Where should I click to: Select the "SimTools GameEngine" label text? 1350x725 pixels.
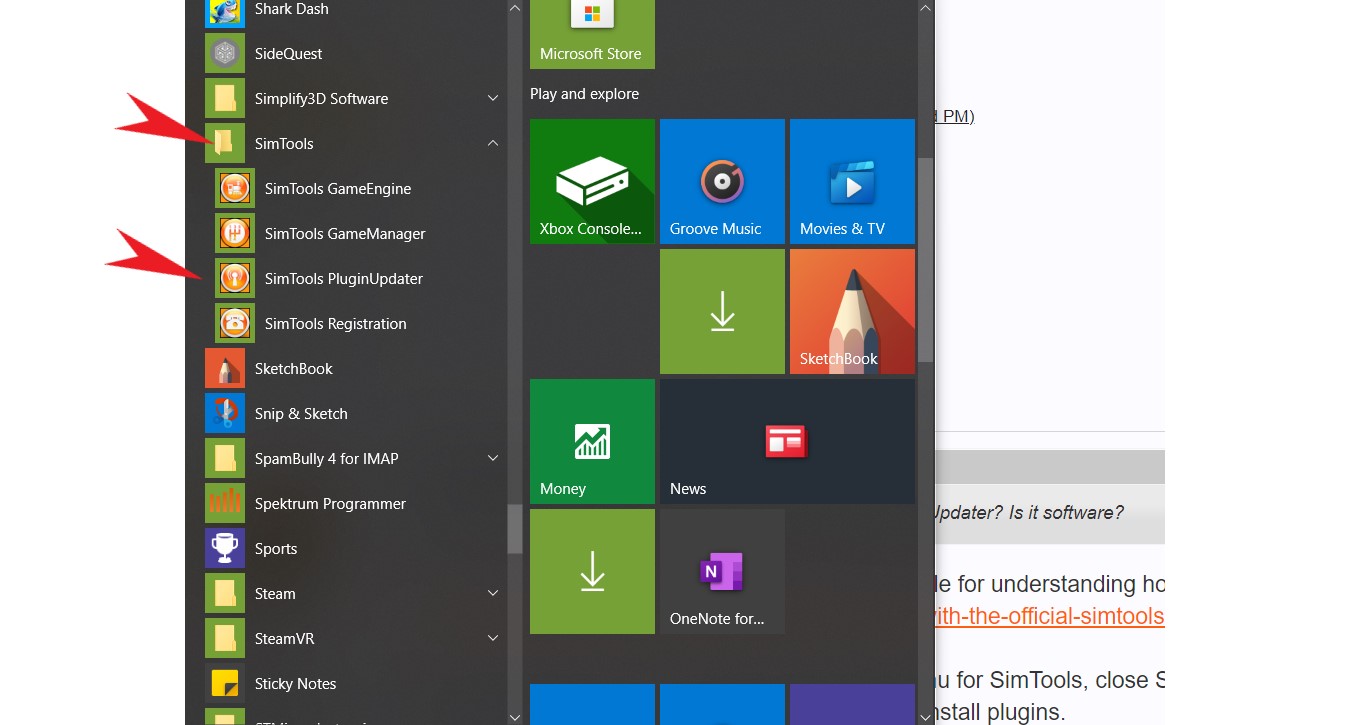coord(338,189)
